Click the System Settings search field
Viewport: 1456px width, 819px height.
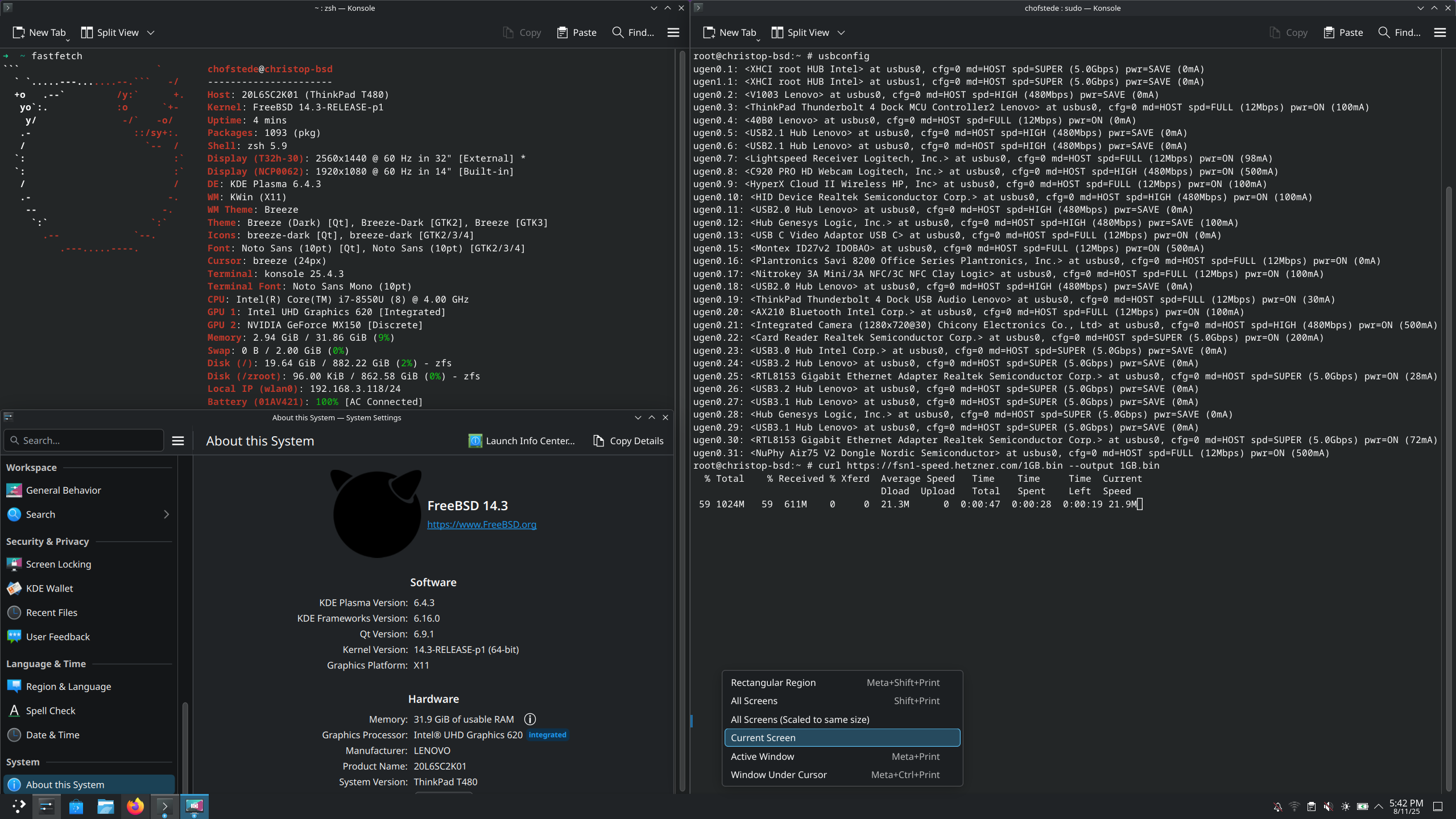click(85, 441)
